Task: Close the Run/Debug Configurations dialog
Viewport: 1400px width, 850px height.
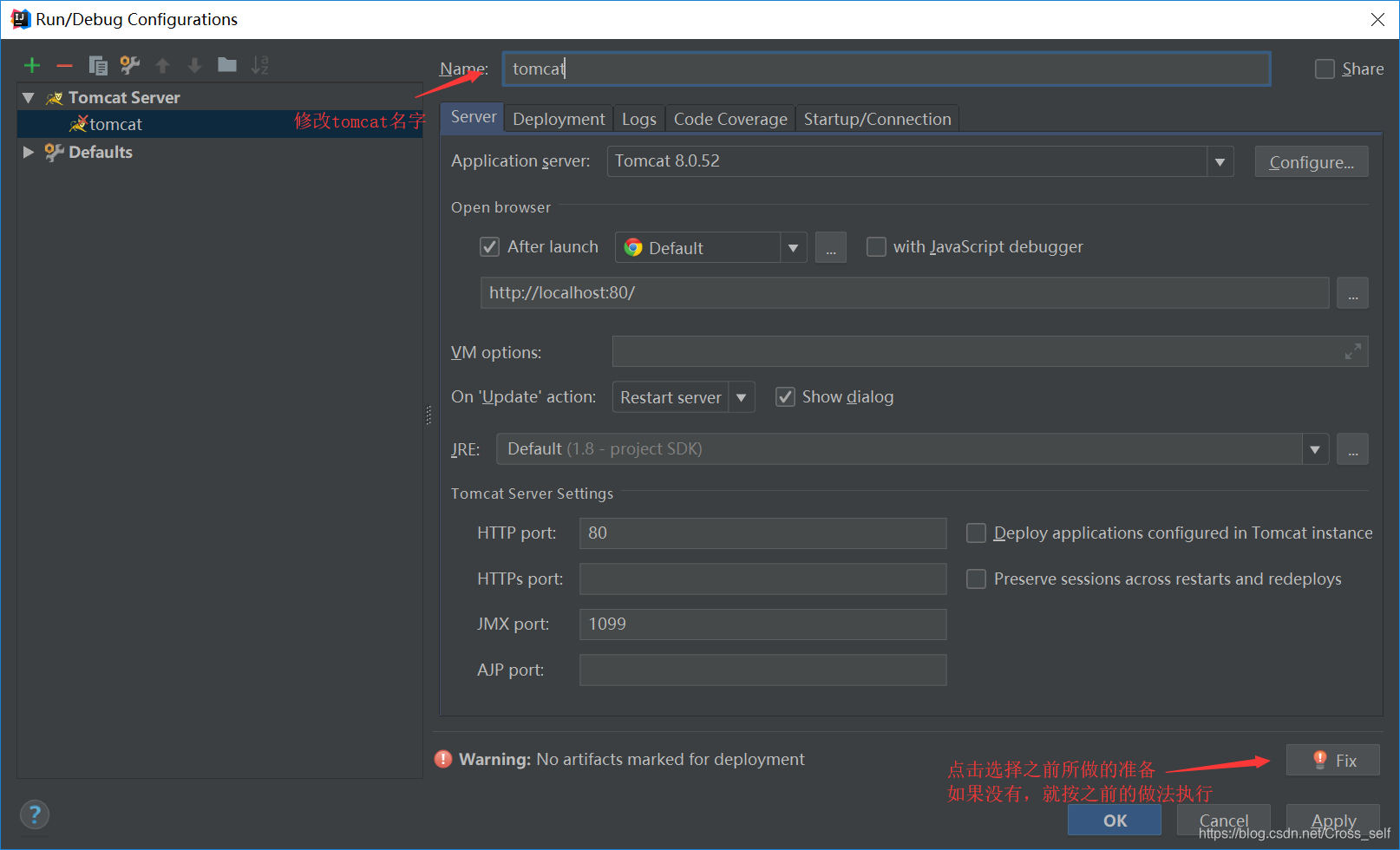Action: click(x=1377, y=19)
